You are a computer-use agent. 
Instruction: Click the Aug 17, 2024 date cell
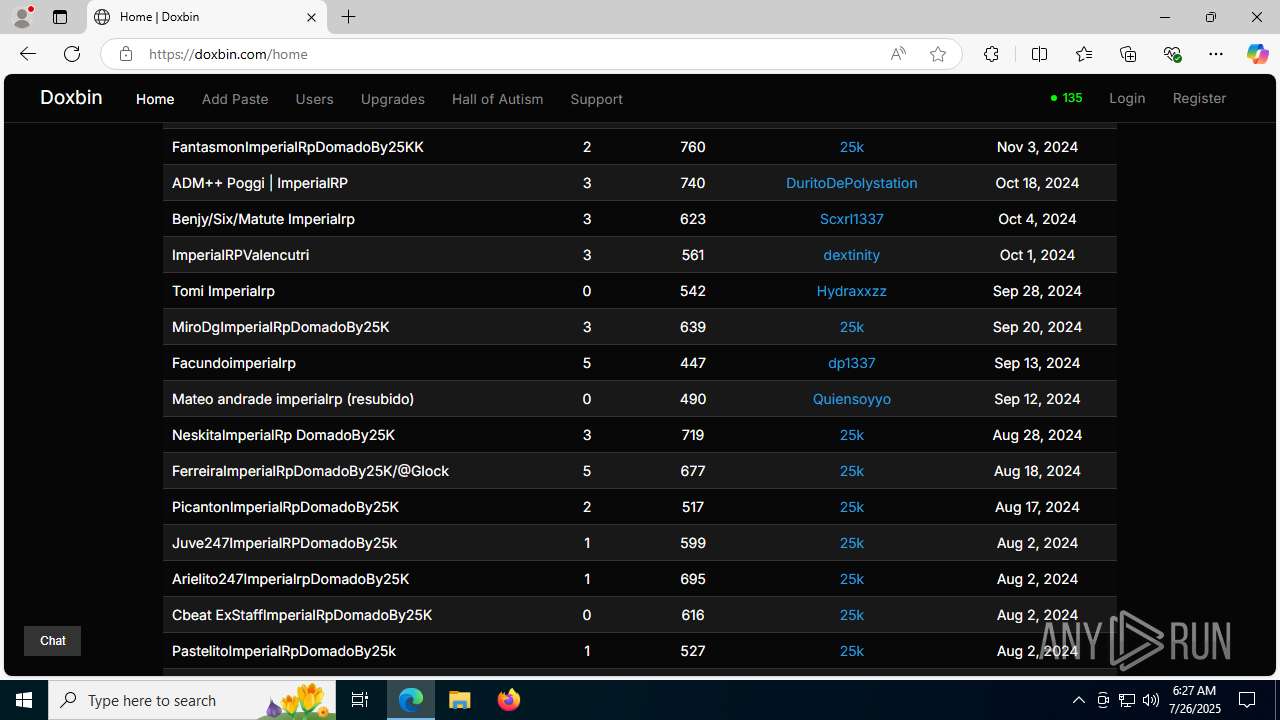[x=1037, y=507]
